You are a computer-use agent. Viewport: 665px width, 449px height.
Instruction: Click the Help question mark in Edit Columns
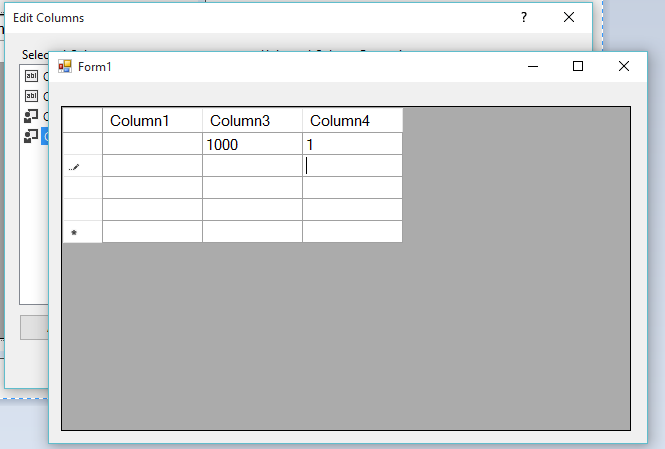tap(524, 17)
